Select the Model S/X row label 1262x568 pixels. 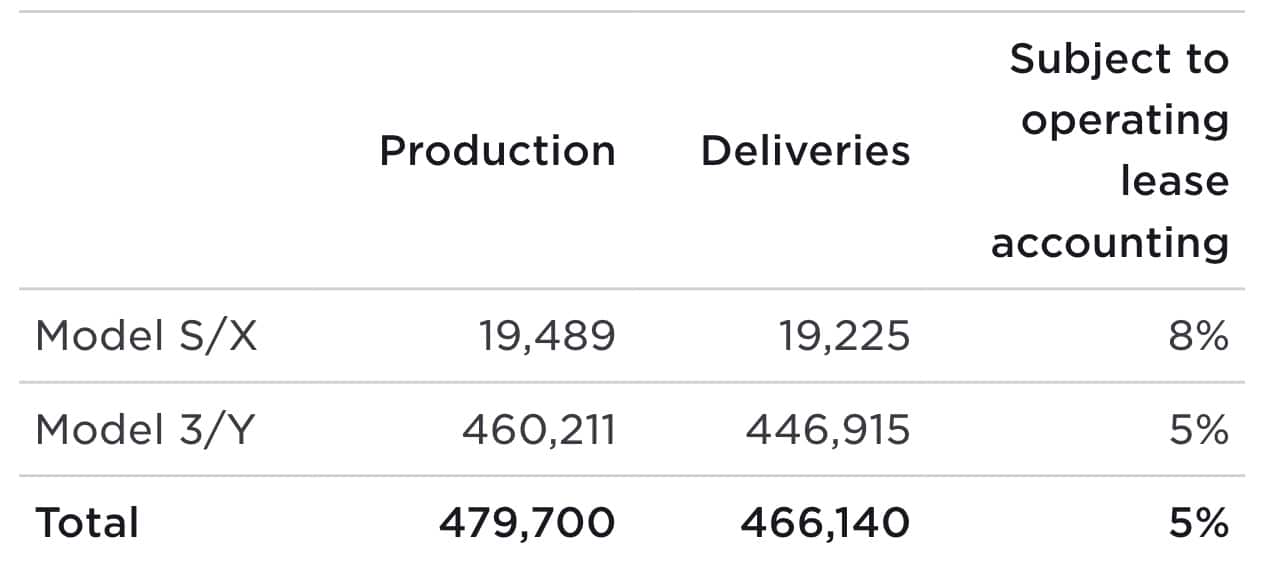click(x=146, y=337)
